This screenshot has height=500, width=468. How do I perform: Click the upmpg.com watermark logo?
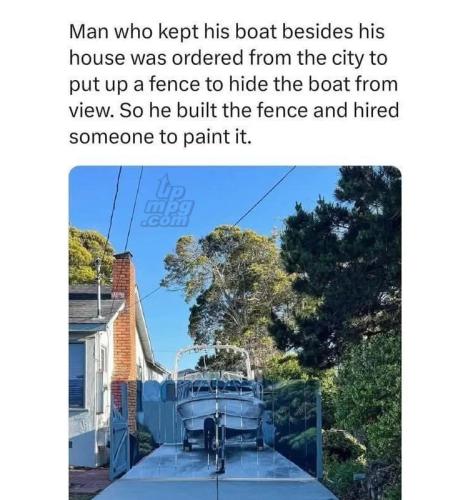click(x=167, y=201)
